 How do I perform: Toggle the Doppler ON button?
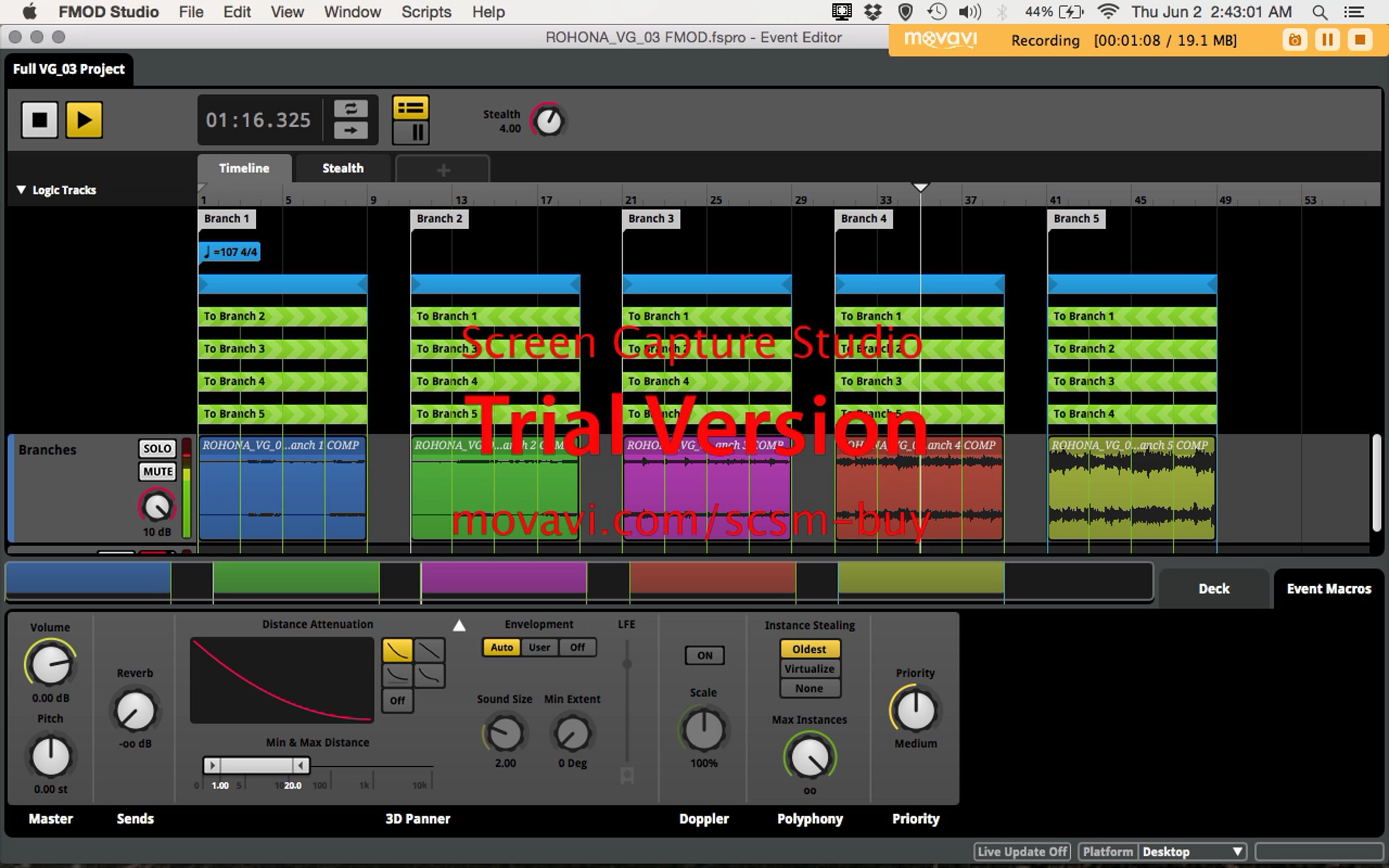tap(704, 655)
